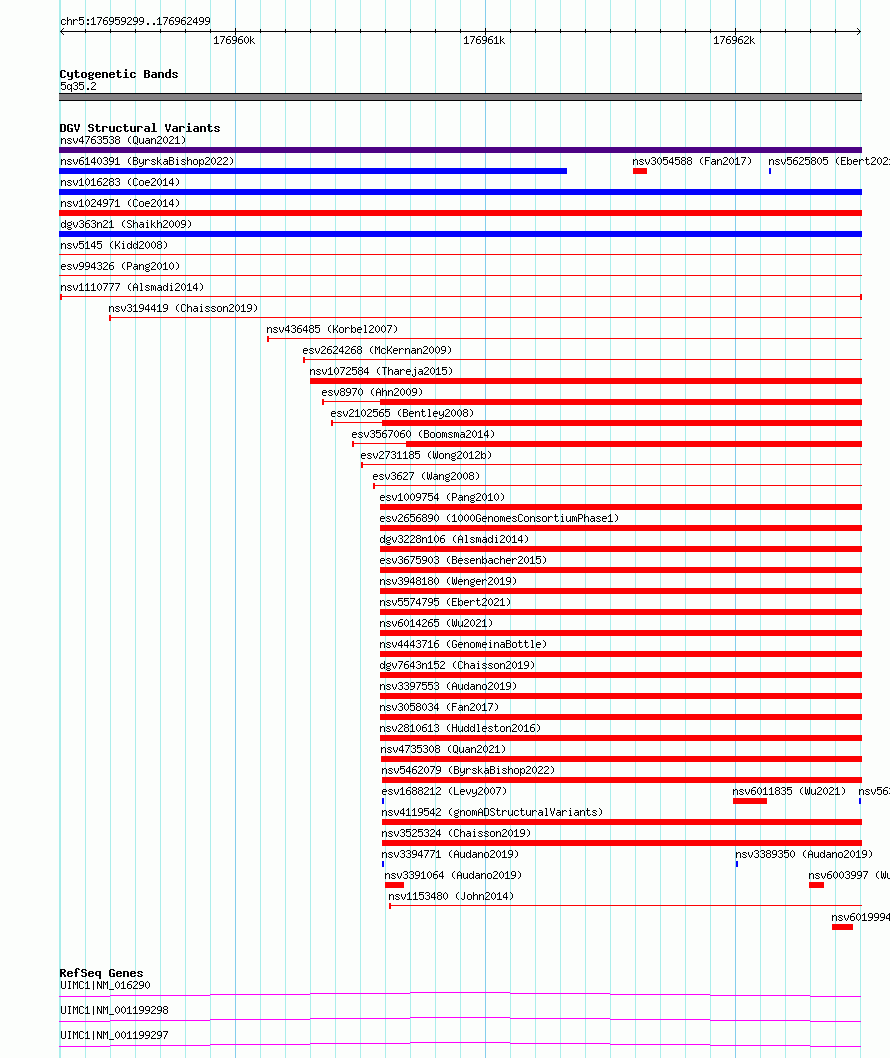
Task: Open nsv6014265 (Wu2021) variant
Action: [x=436, y=622]
